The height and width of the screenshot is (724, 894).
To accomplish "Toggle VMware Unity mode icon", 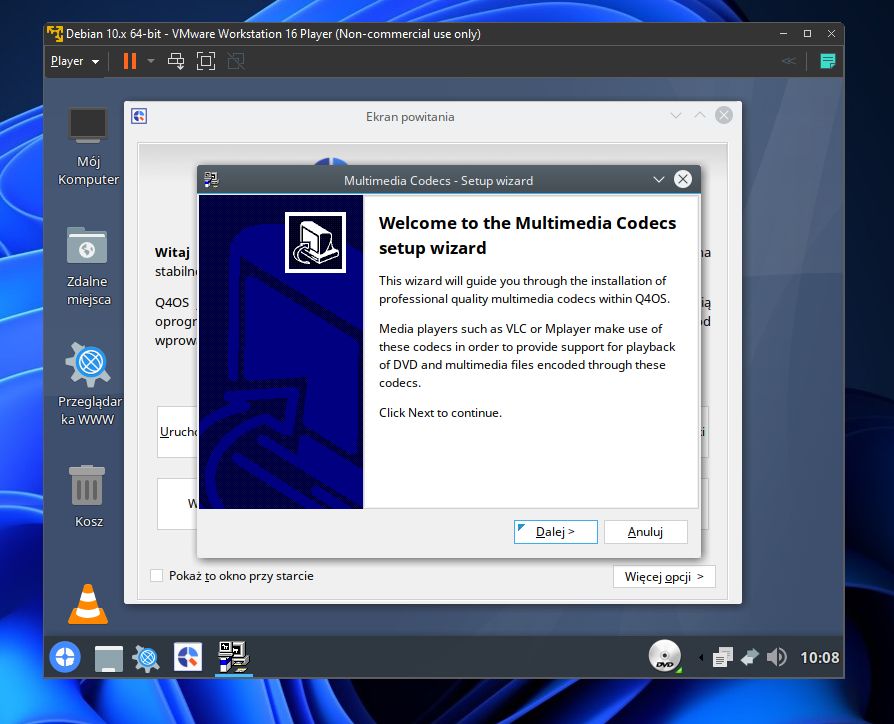I will point(236,61).
